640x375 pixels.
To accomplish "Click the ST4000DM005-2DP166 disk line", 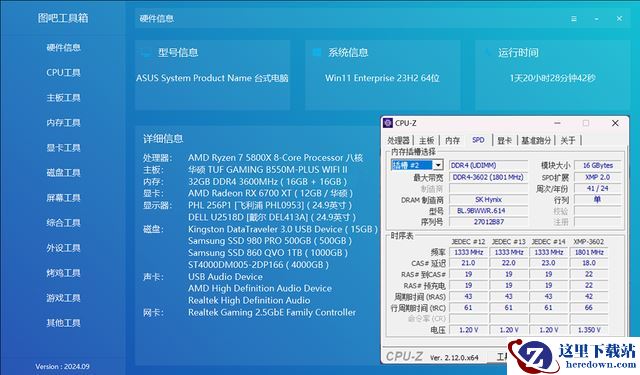I will pyautogui.click(x=258, y=265).
